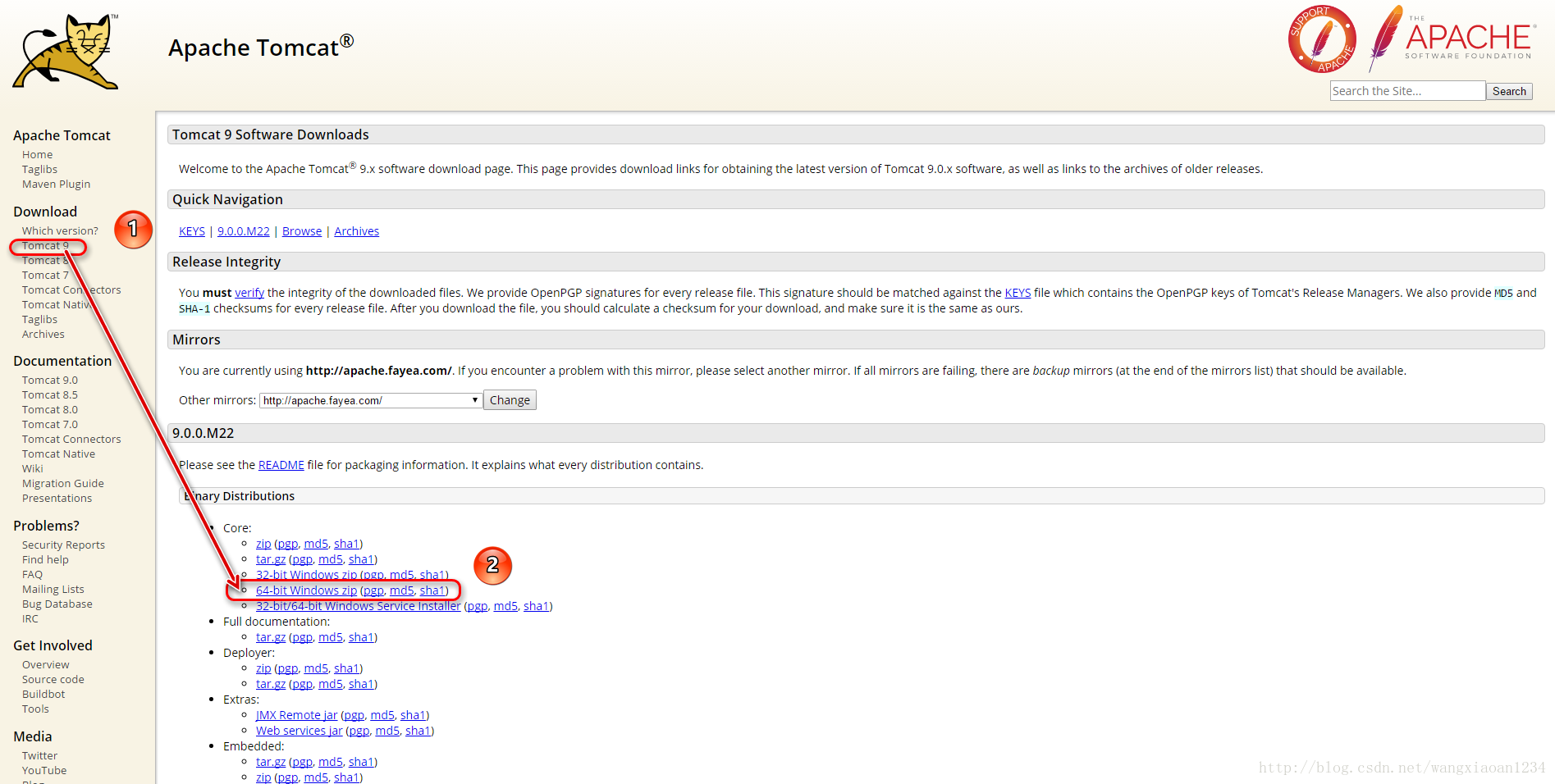Image resolution: width=1555 pixels, height=784 pixels.
Task: Open the KEYS quick navigation link
Action: pos(192,231)
